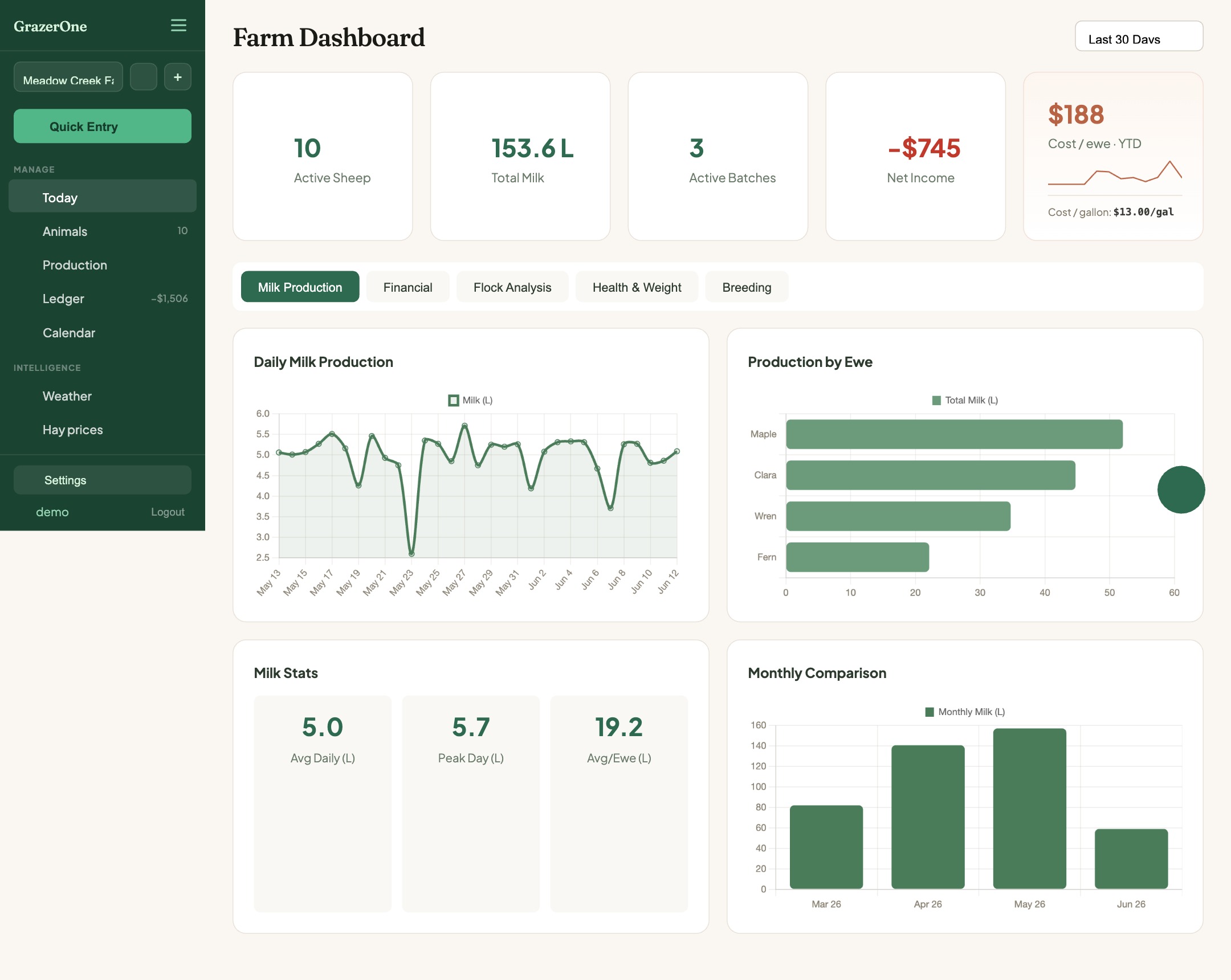Click the May 26 monthly bar
This screenshot has height=980, width=1231.
[1029, 808]
